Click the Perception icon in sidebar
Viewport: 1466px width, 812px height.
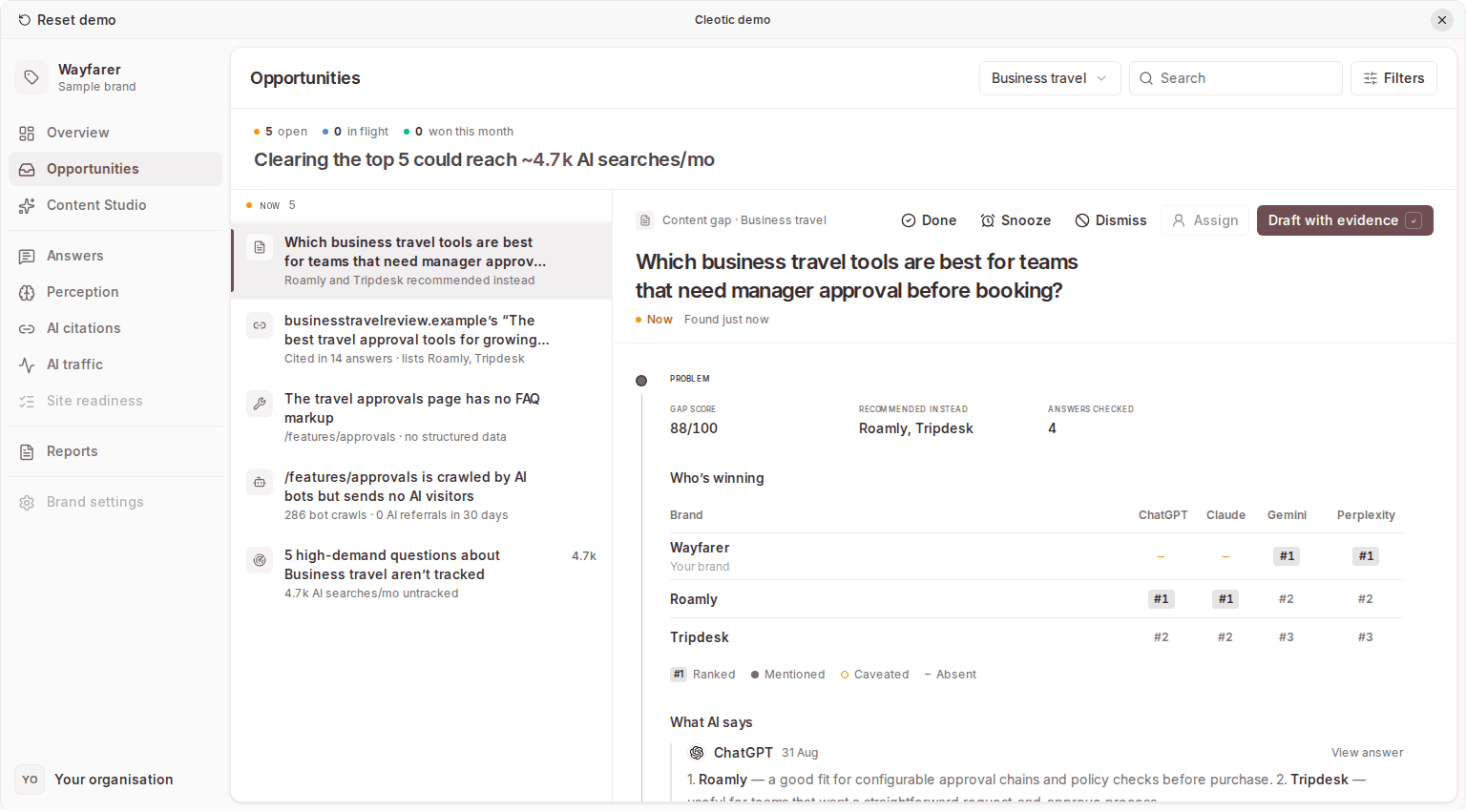click(27, 292)
